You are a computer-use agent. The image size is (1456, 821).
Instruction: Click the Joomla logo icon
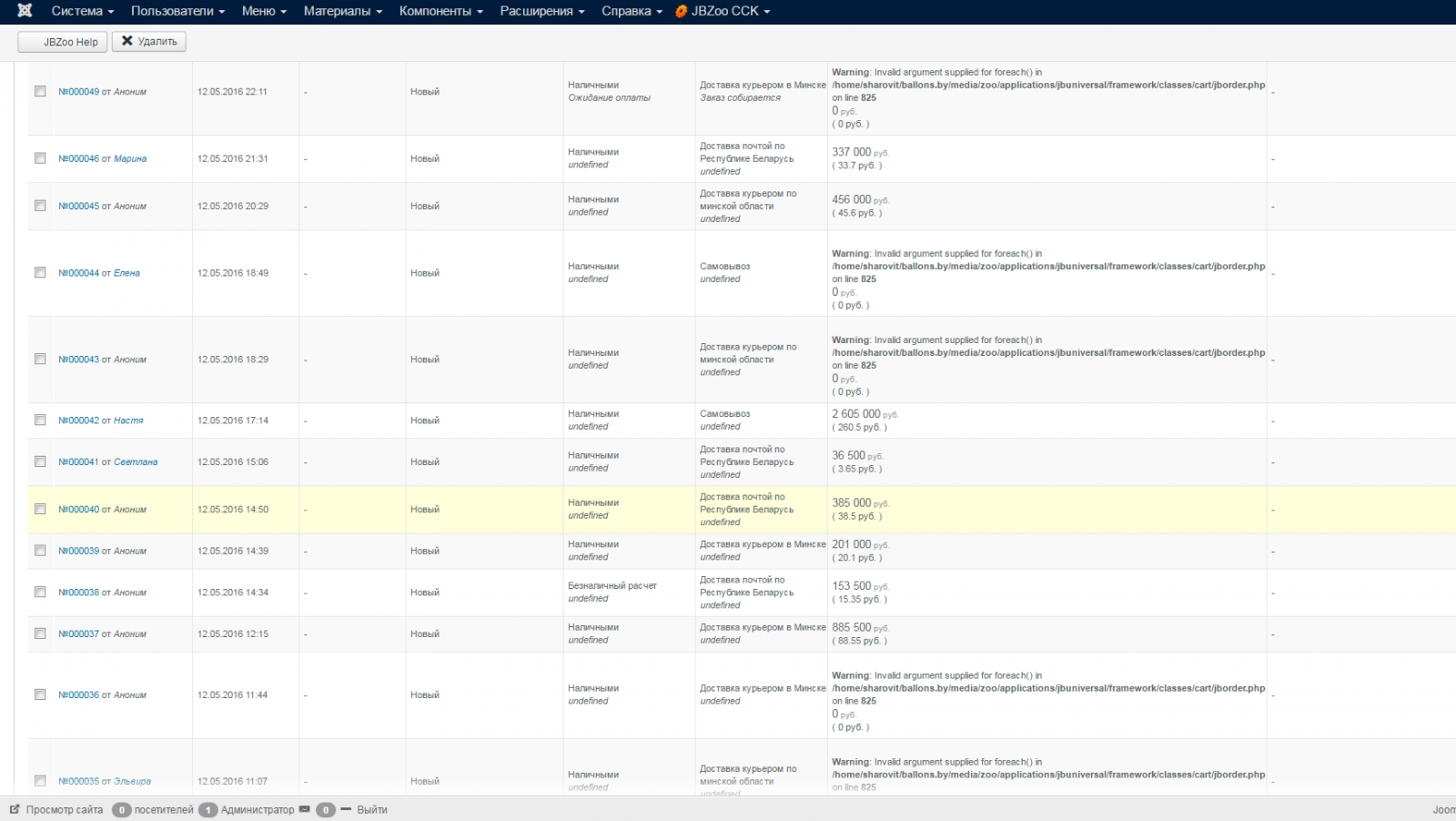25,11
